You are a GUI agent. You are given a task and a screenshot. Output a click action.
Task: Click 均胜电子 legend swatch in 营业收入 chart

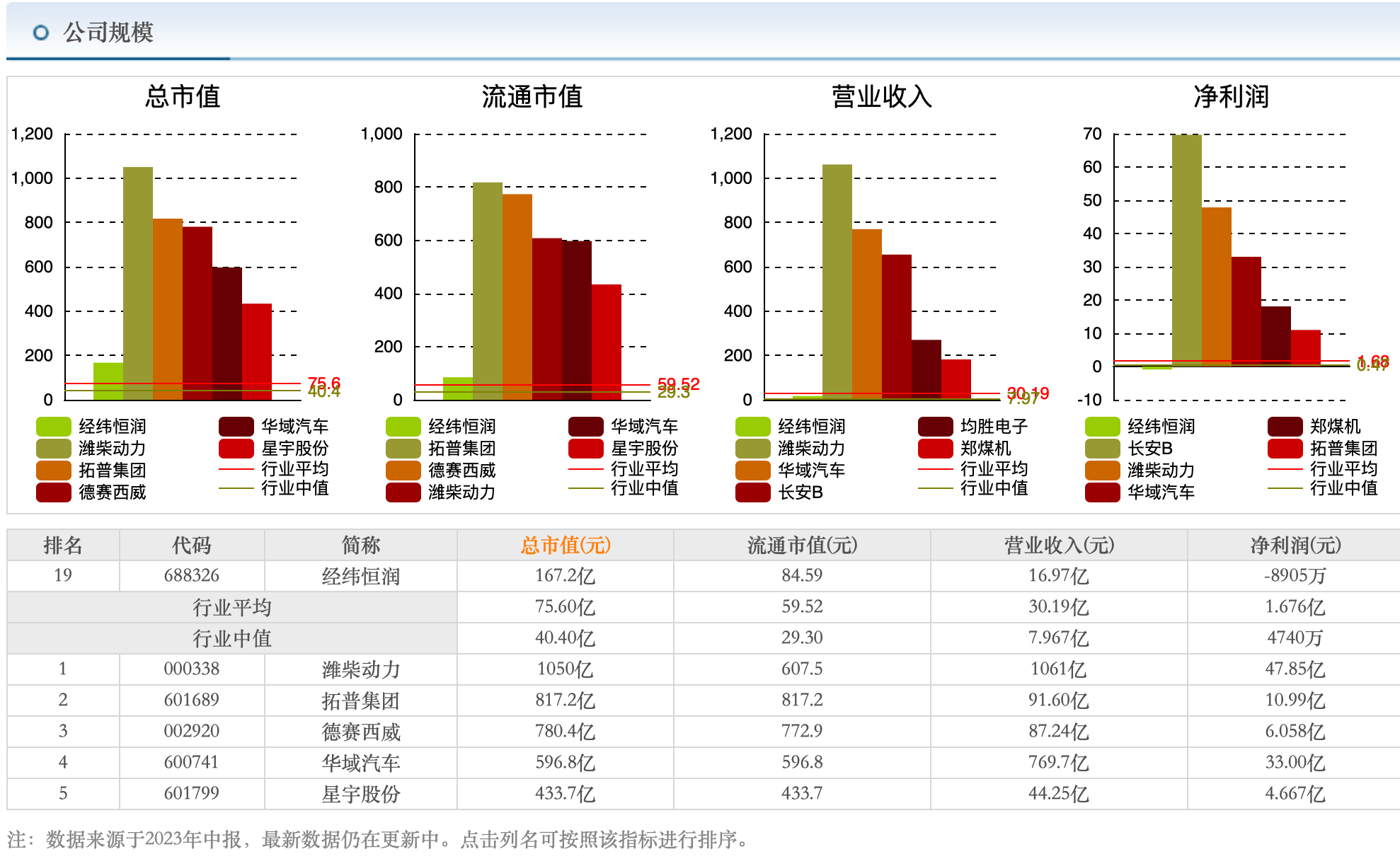click(x=936, y=427)
